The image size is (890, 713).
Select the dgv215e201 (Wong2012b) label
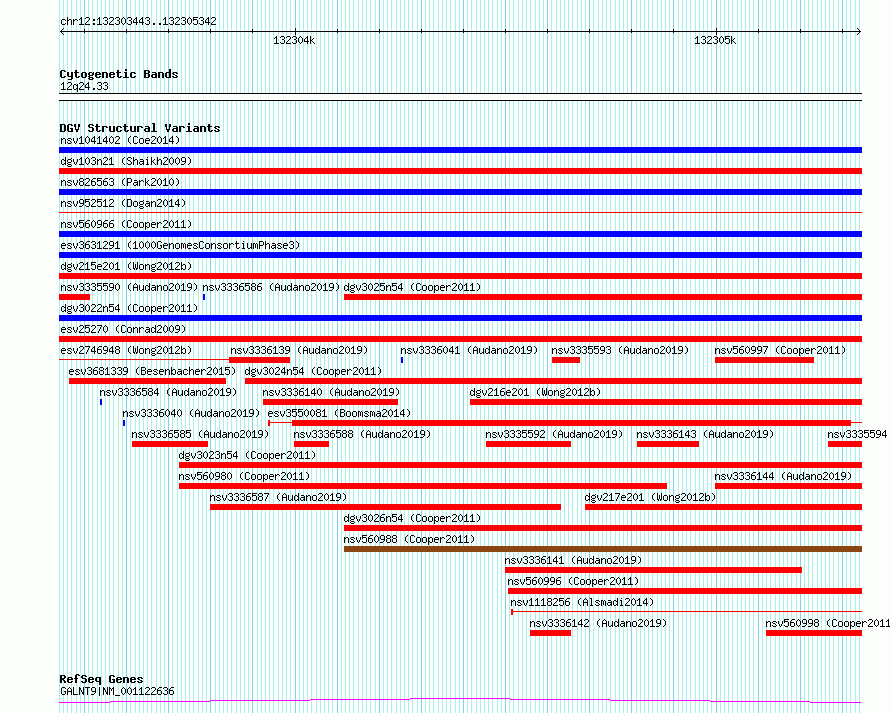point(126,266)
